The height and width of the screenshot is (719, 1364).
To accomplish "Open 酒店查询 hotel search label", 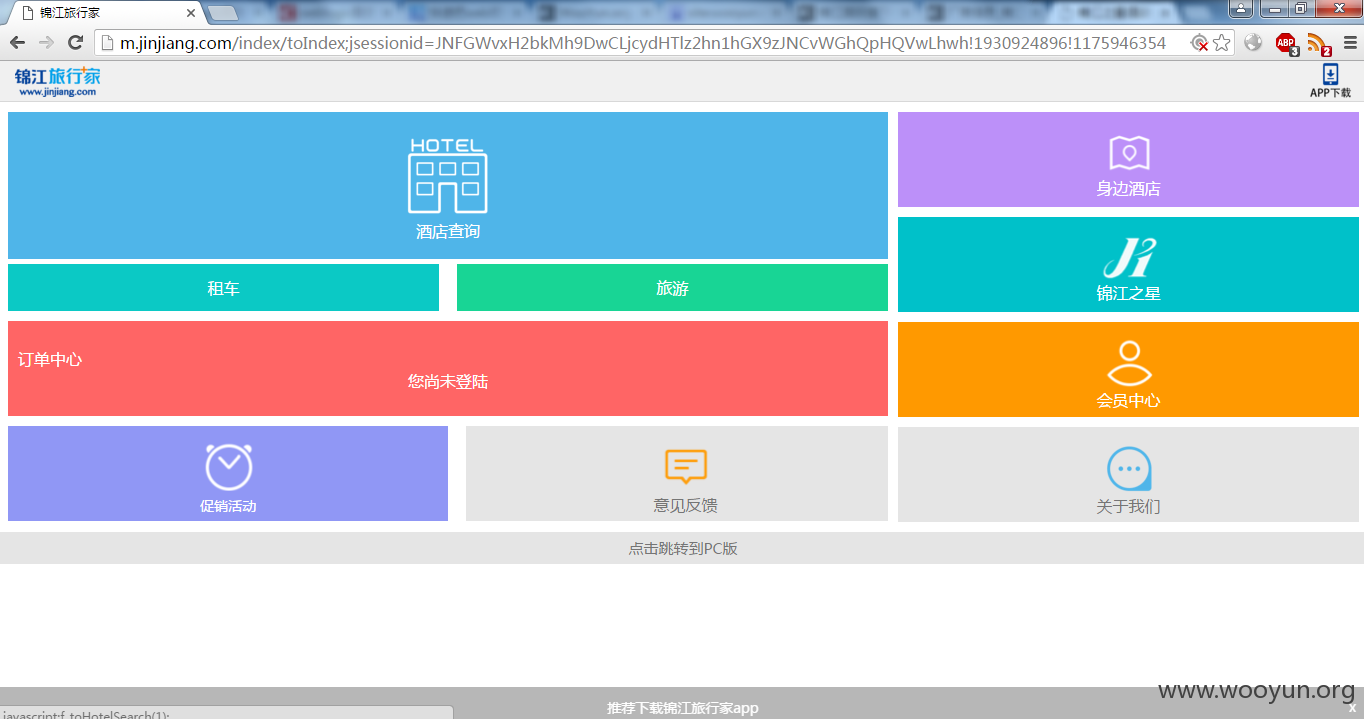I will coord(448,231).
